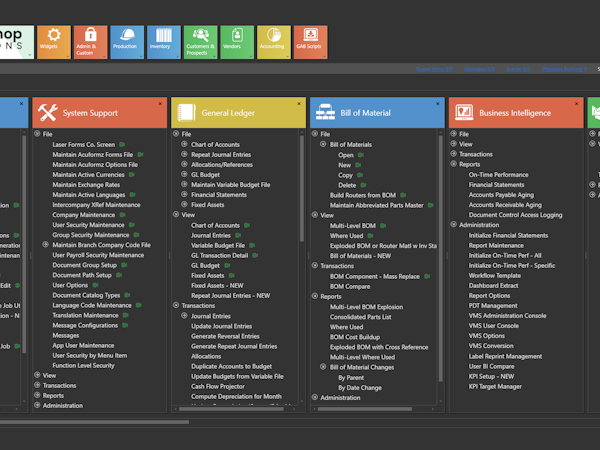Collapse the File node in System Support

(x=37, y=134)
